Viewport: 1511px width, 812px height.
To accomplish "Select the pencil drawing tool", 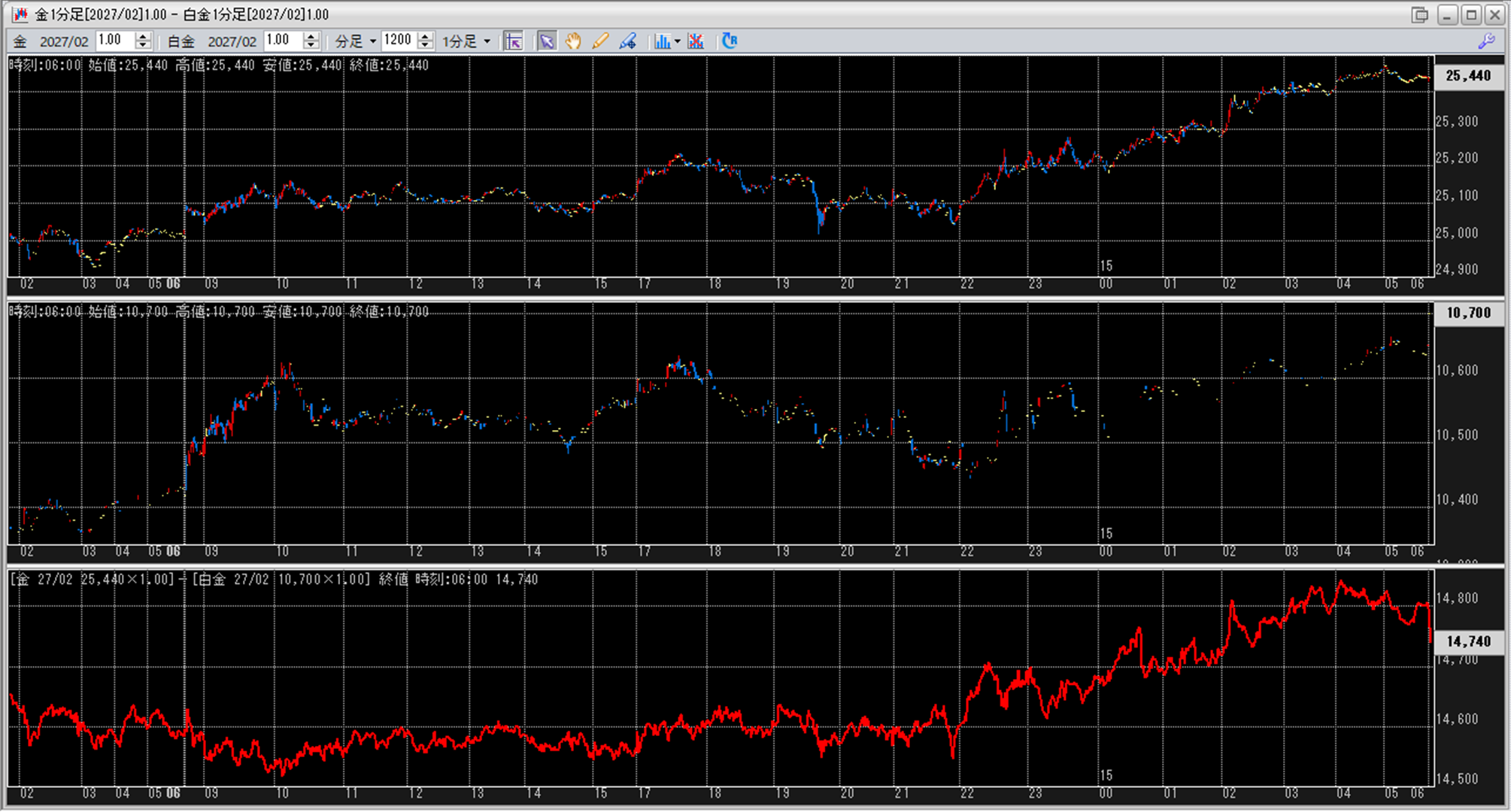I will coord(600,41).
